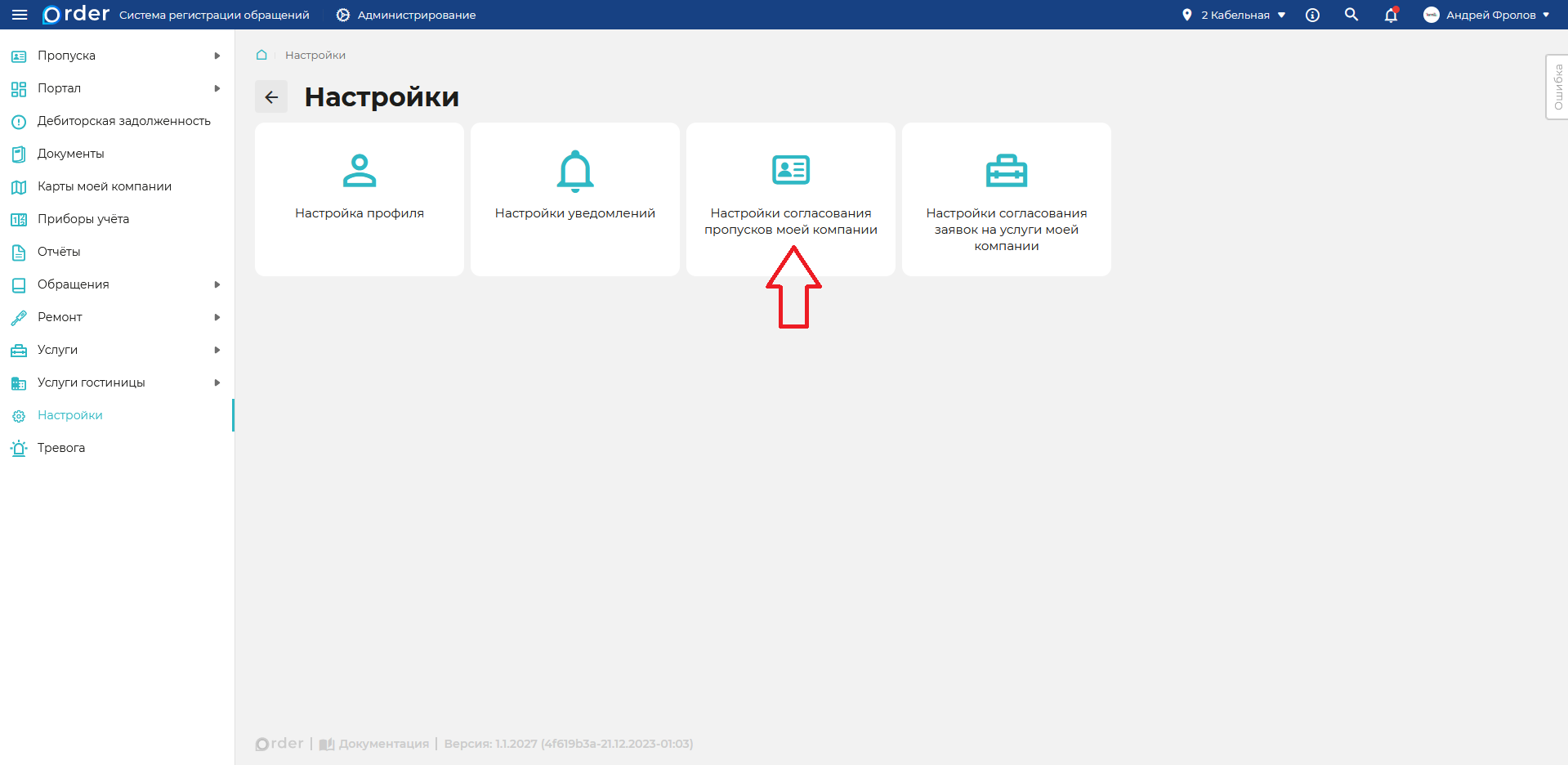Expand the Пропуска sidebar submenu
1568x765 pixels.
coord(217,56)
